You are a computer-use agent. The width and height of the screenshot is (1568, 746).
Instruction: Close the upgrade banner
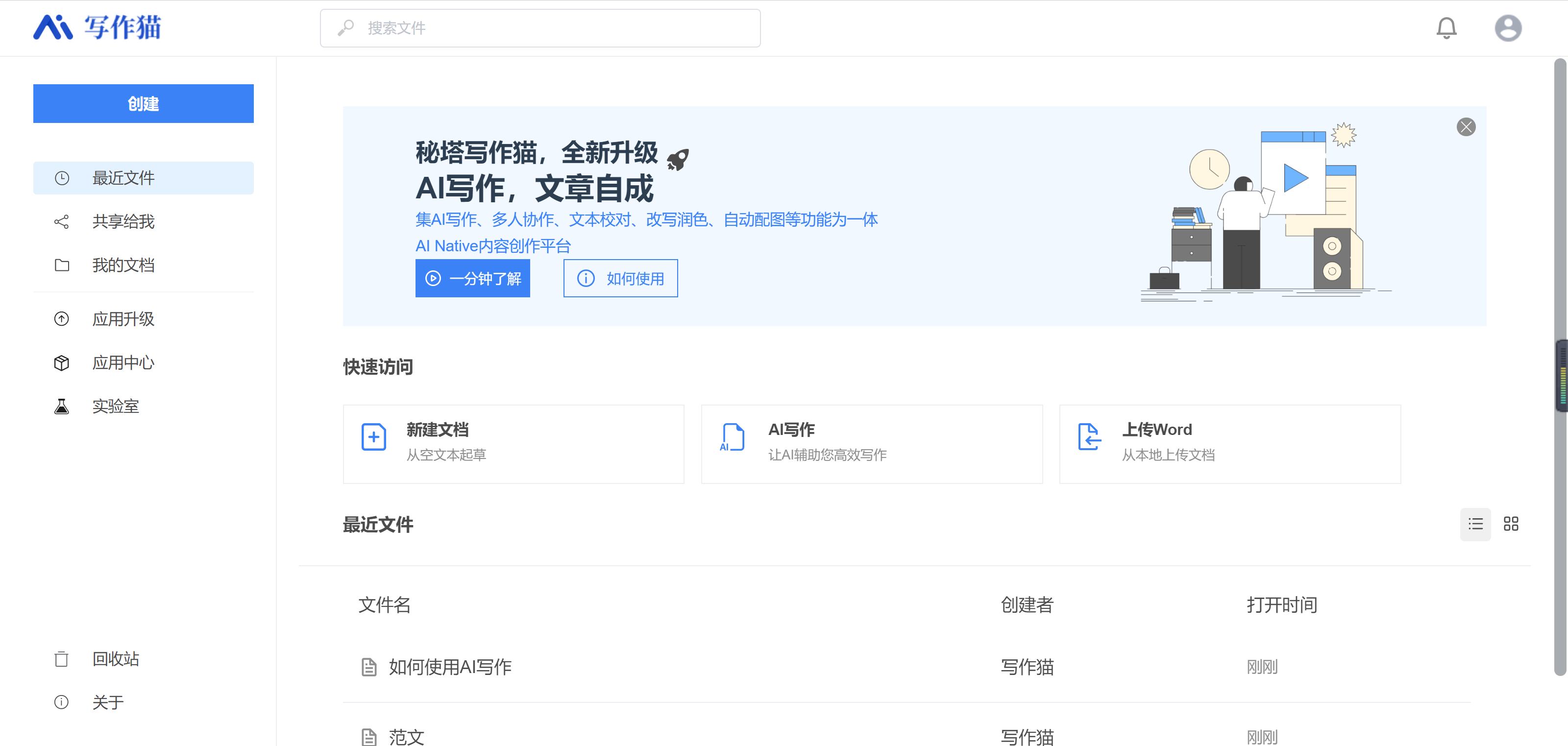click(x=1466, y=127)
